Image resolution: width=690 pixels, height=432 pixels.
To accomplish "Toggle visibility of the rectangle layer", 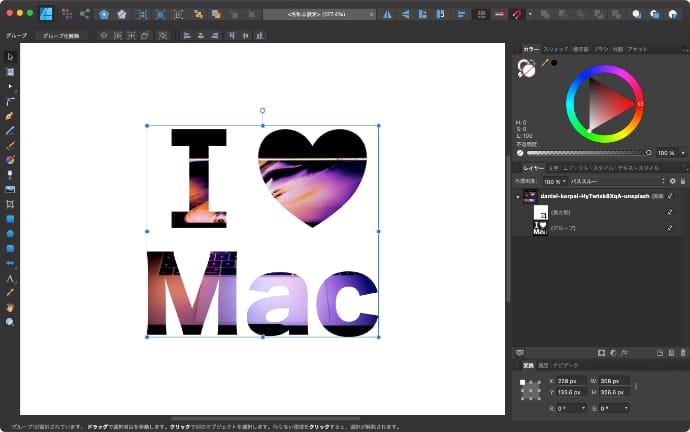I will 670,212.
